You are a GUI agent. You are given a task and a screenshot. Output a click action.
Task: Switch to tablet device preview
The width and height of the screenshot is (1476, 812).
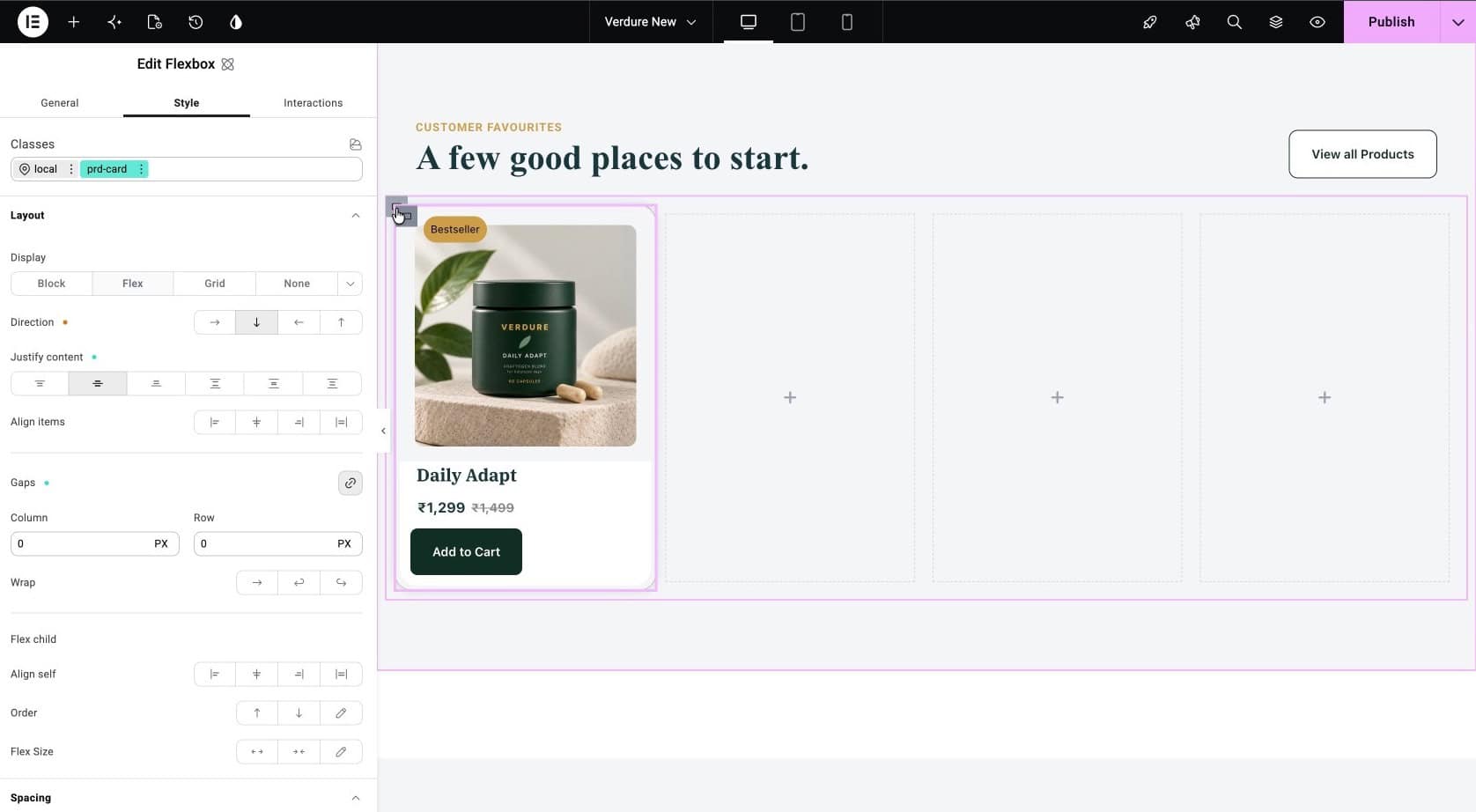(798, 22)
